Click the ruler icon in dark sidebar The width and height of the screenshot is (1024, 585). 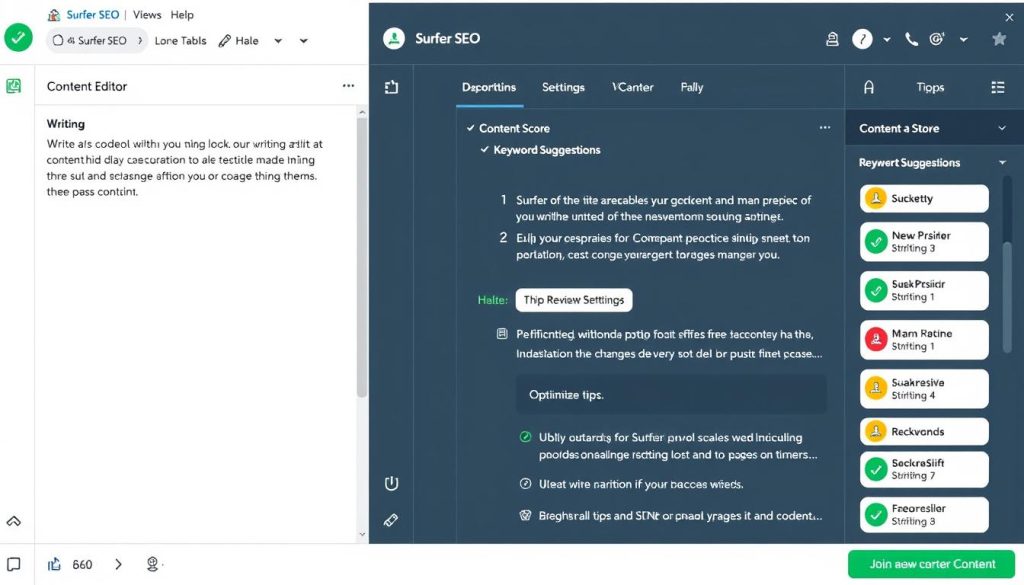pos(391,520)
